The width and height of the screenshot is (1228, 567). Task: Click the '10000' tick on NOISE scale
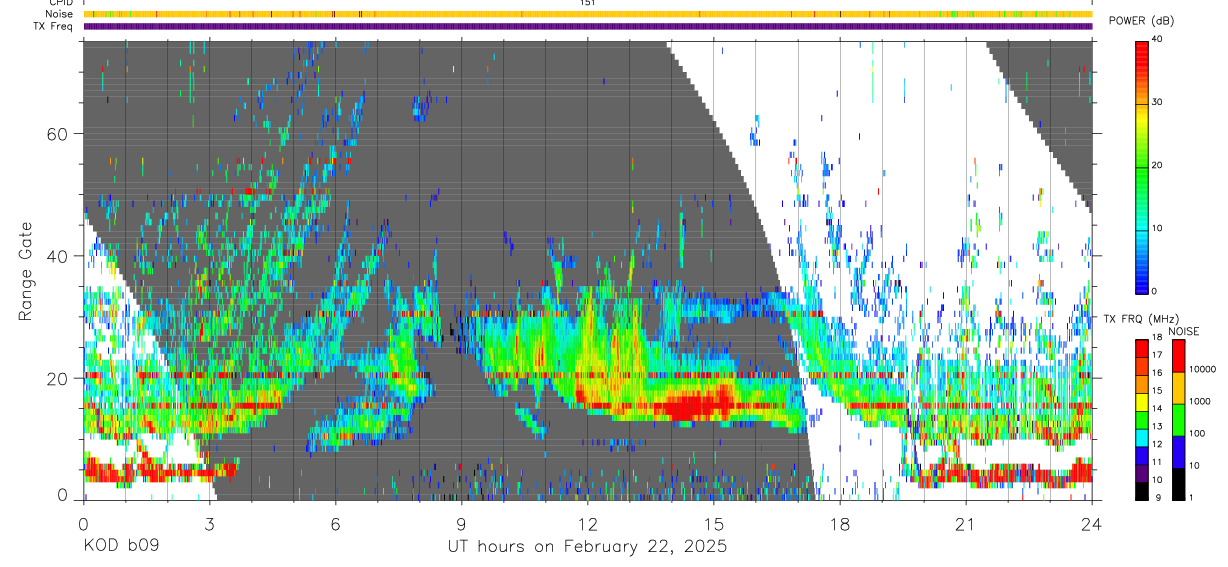click(1204, 369)
